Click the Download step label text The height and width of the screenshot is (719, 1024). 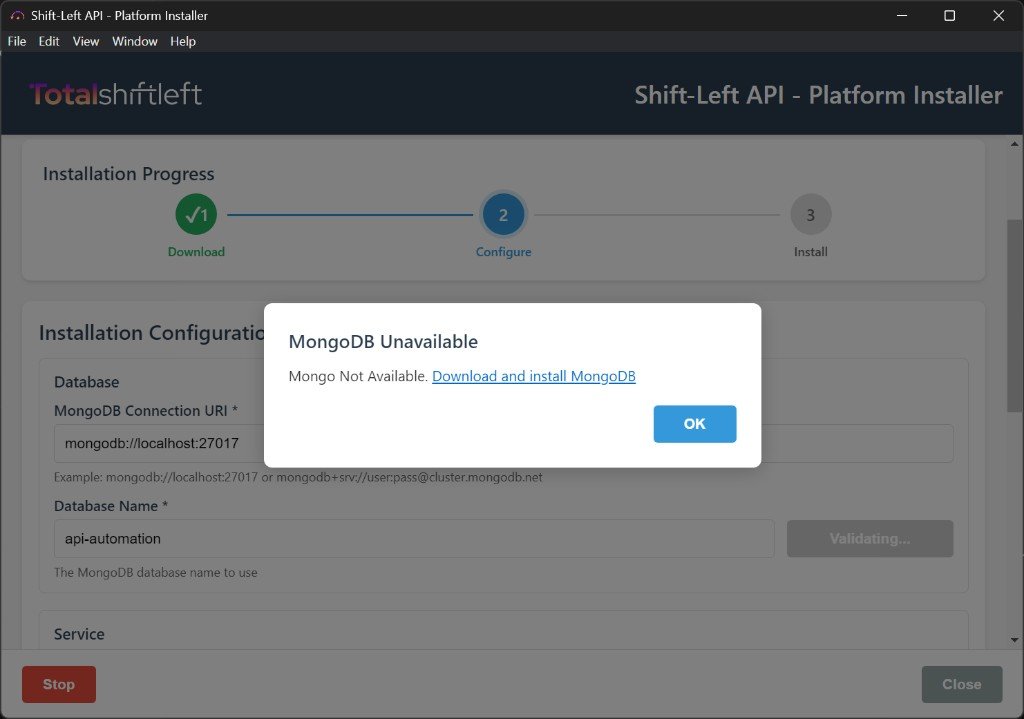[196, 252]
